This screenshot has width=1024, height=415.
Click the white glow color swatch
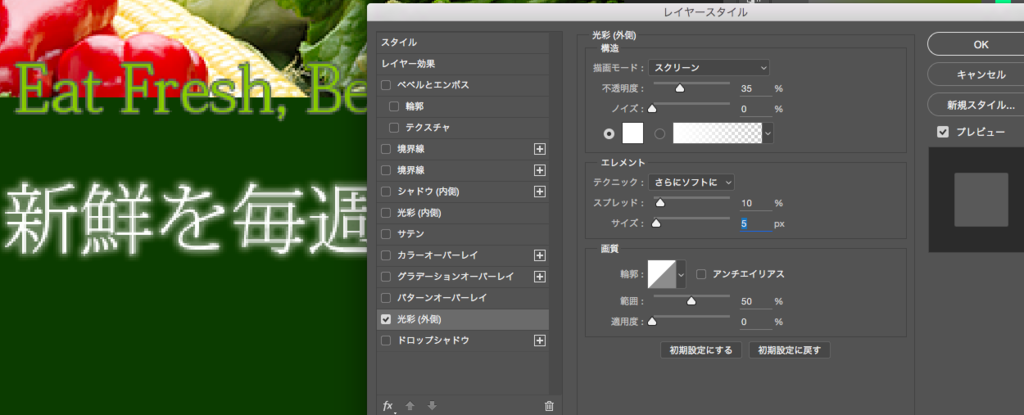click(x=633, y=133)
